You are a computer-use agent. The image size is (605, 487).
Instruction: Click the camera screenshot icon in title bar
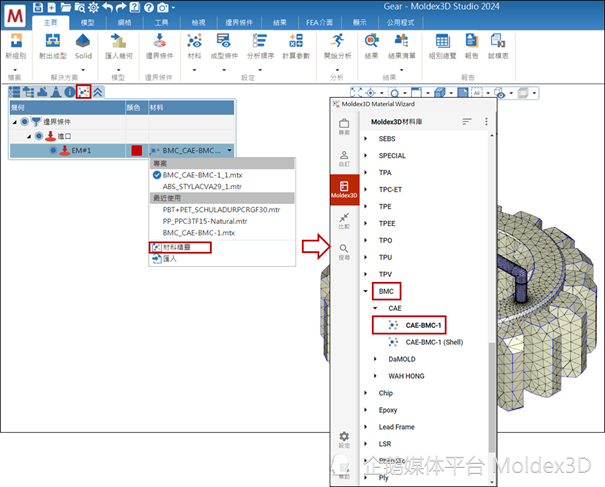tap(163, 7)
